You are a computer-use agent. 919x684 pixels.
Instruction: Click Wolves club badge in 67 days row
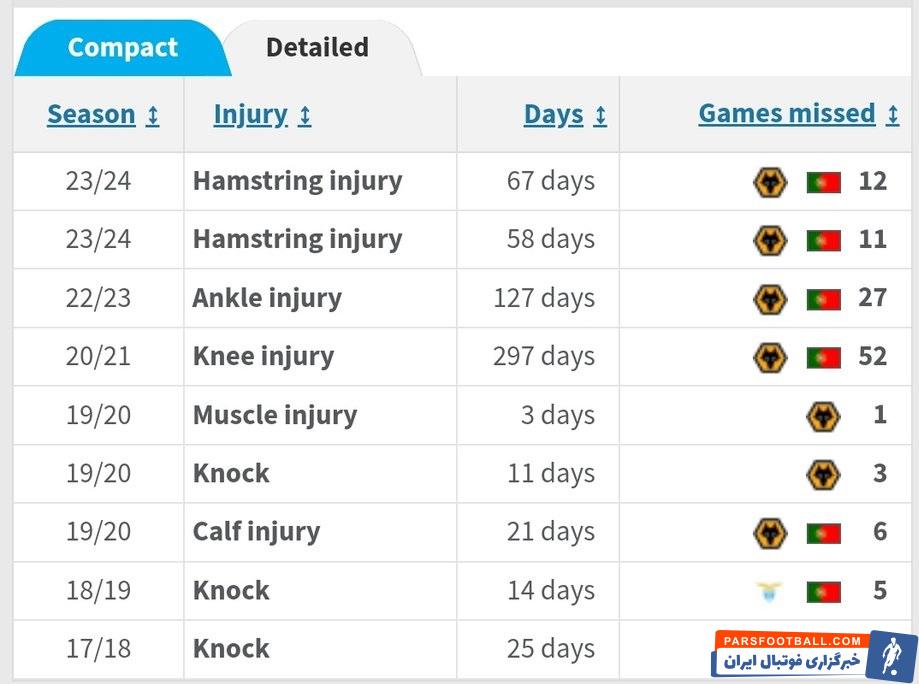pyautogui.click(x=769, y=182)
